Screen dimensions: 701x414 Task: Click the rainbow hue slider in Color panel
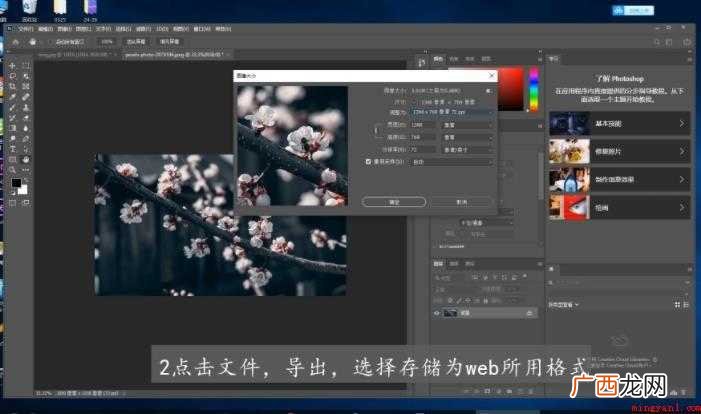[533, 89]
